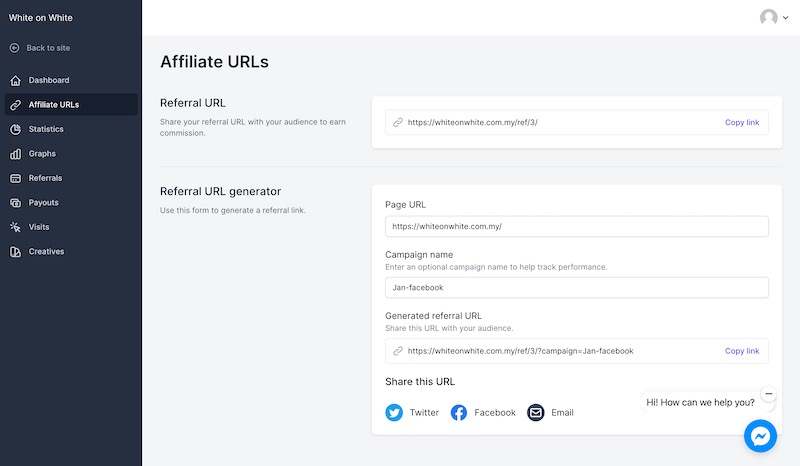Click the White on White site title

(x=41, y=18)
